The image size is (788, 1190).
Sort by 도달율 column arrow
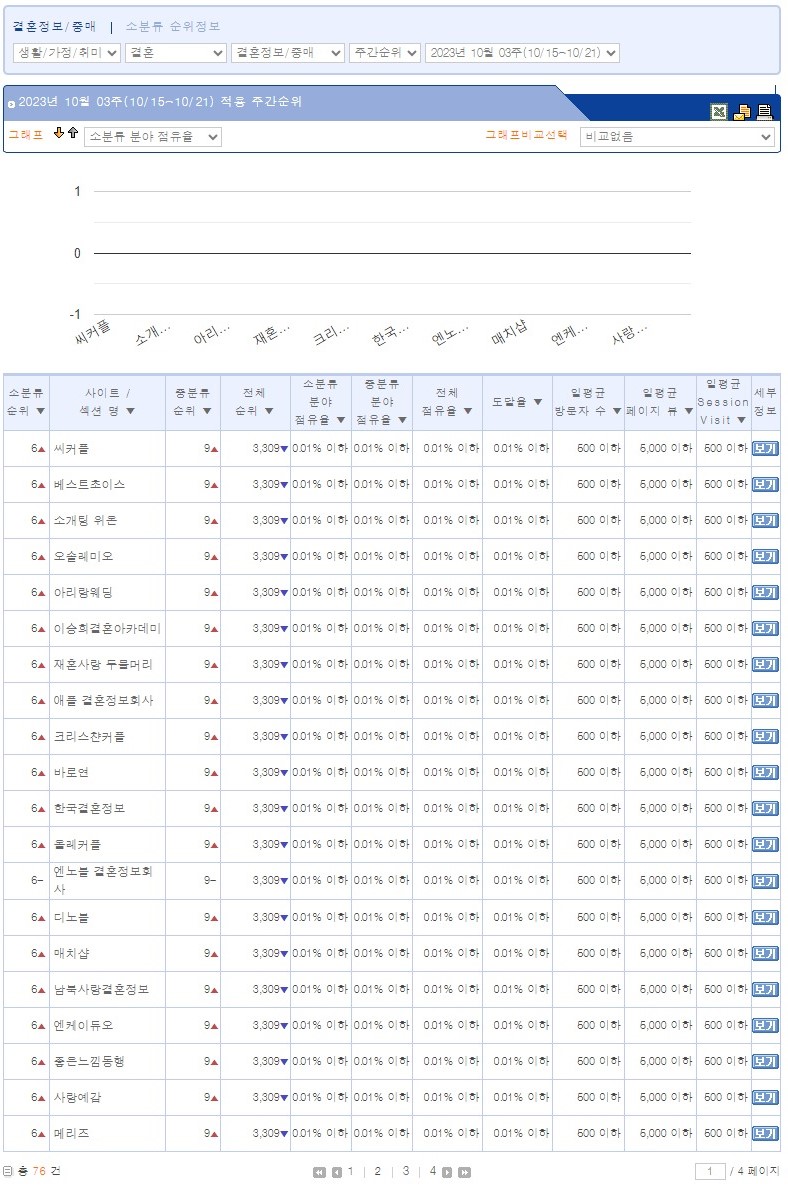(x=537, y=402)
